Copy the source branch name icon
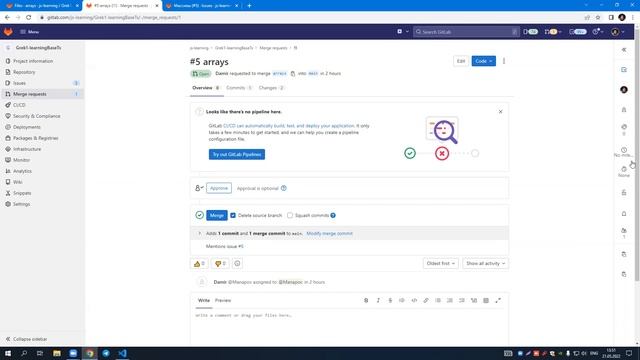The width and height of the screenshot is (640, 360). 293,74
